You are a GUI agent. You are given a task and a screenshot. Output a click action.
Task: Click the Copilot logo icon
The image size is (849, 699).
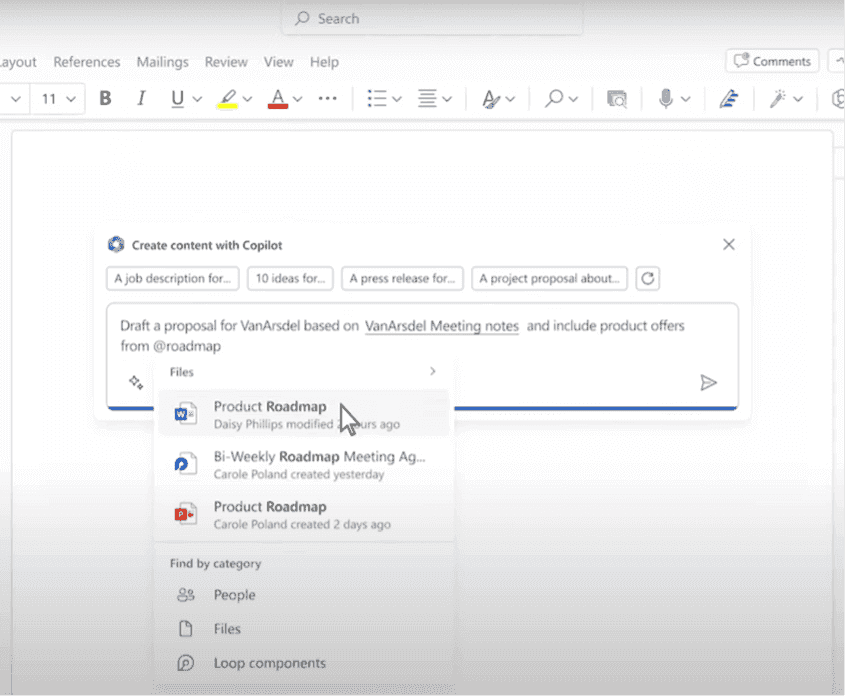click(116, 245)
